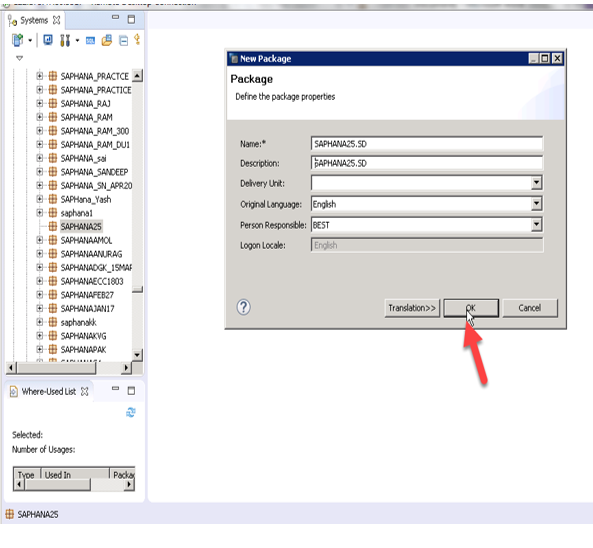Maximize the Where-Used List panel
593x548 pixels.
tap(131, 391)
